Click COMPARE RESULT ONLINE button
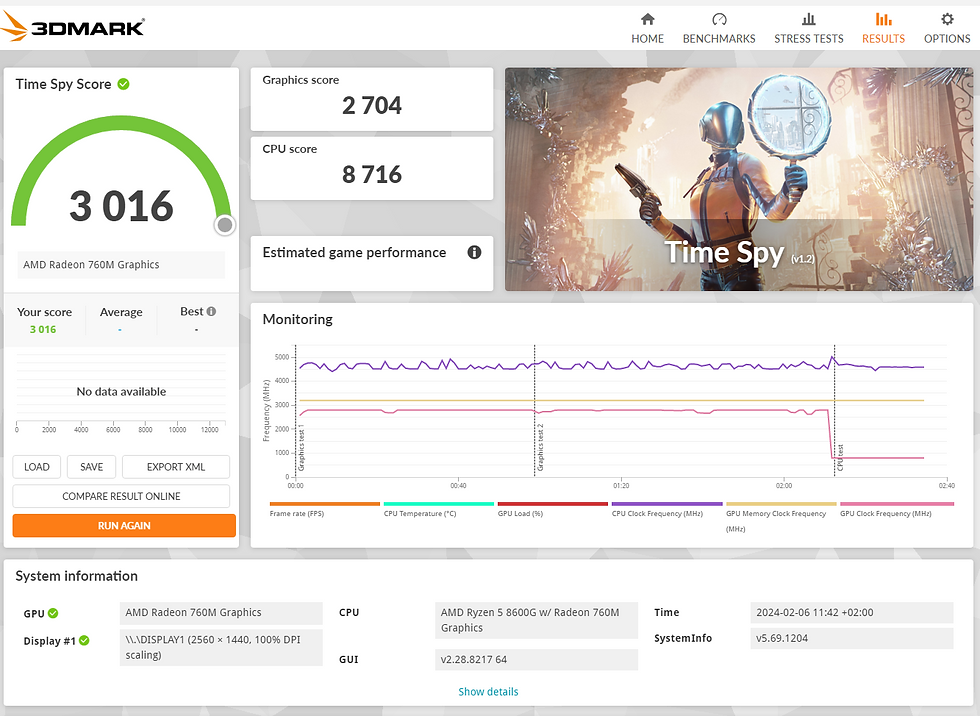Viewport: 980px width, 716px height. tap(121, 496)
